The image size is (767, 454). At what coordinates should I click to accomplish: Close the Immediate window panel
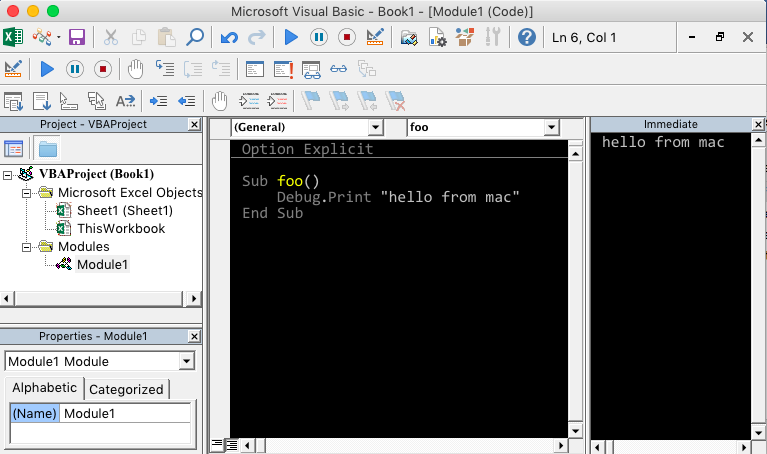pos(758,125)
